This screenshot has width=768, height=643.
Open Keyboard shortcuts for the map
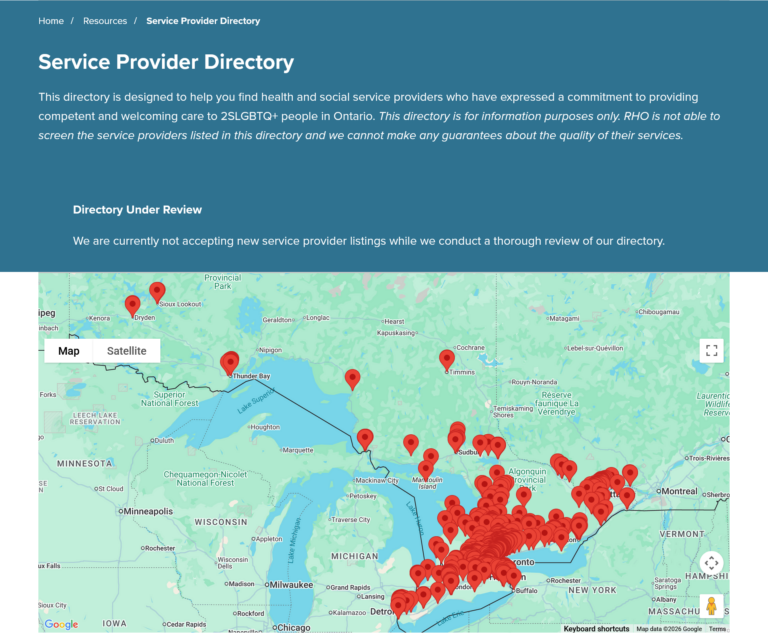pyautogui.click(x=596, y=629)
